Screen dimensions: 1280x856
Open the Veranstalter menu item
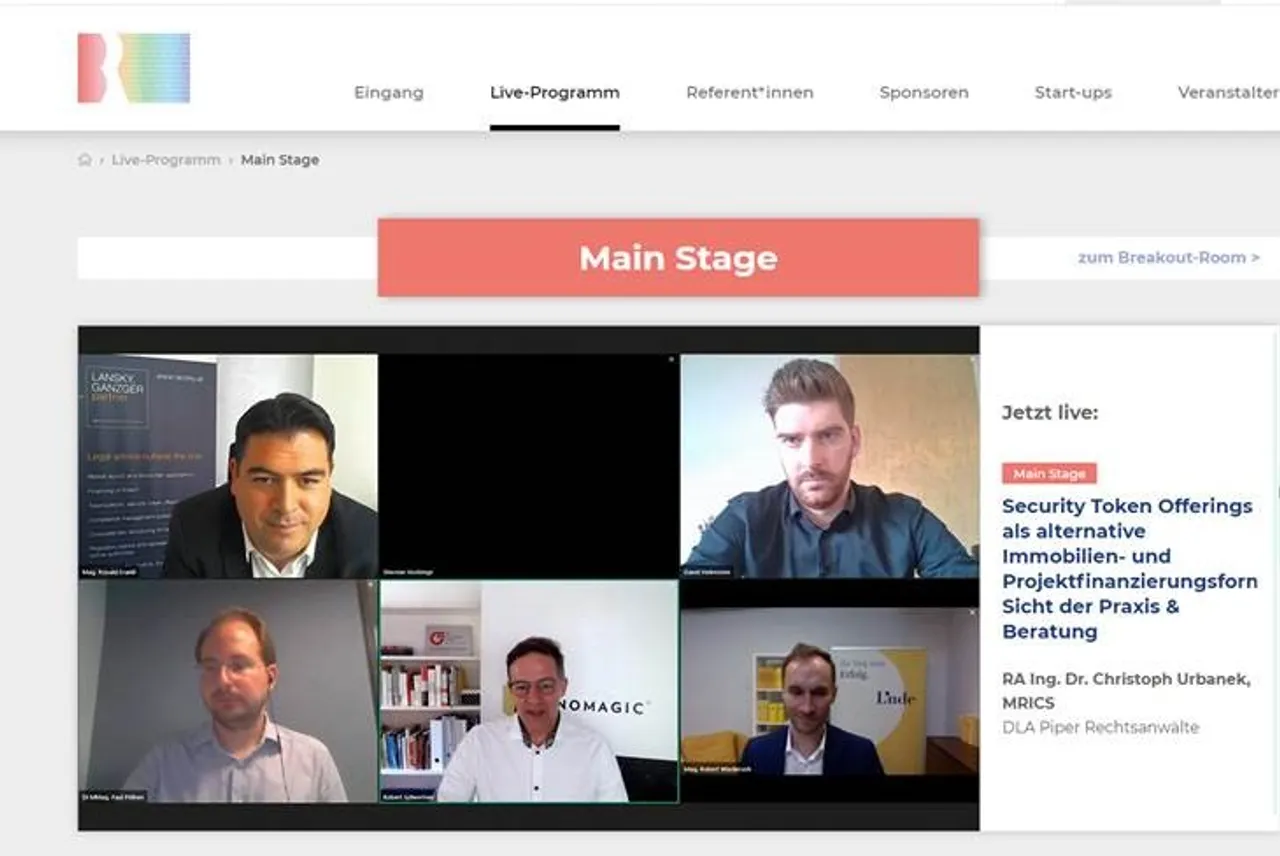[1228, 92]
